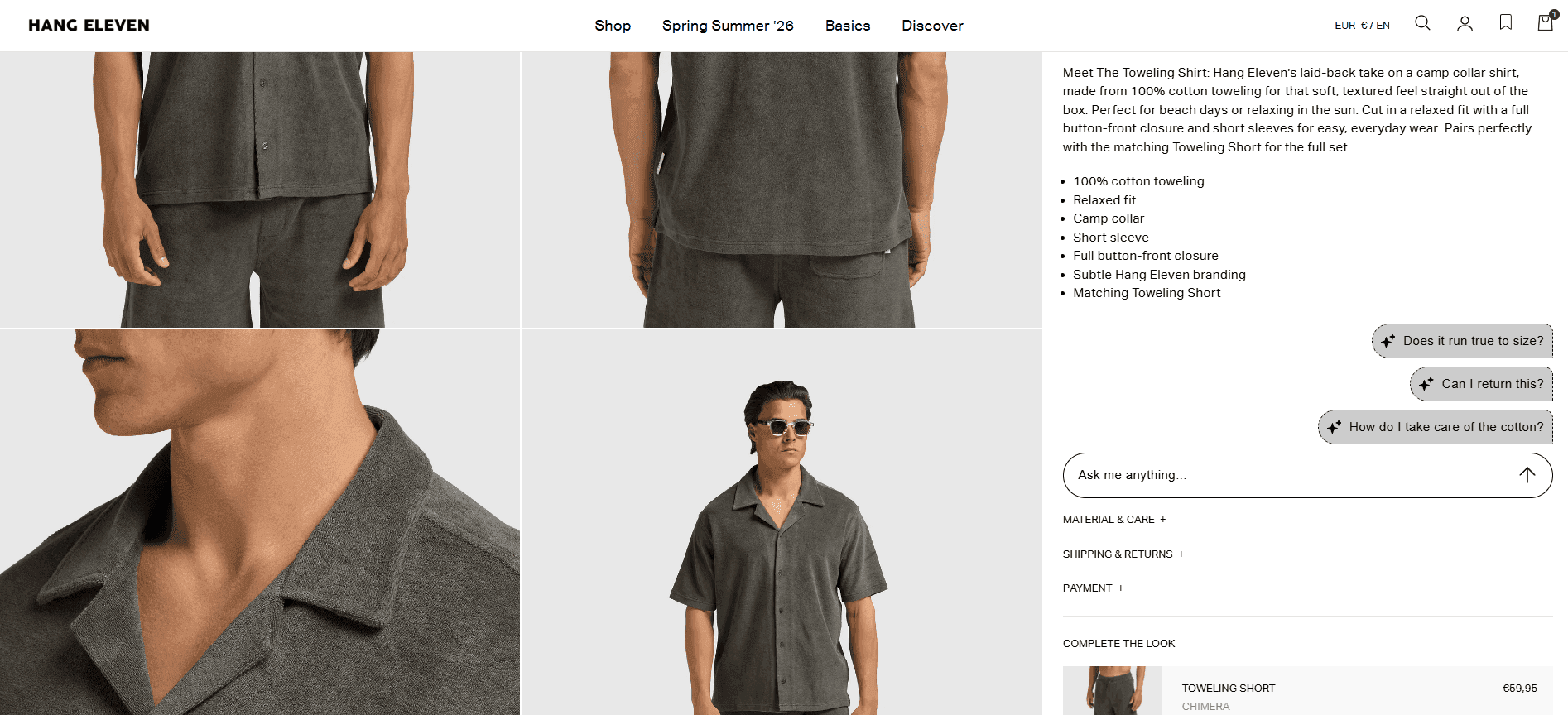Click the €59,95 price text

(x=1520, y=689)
